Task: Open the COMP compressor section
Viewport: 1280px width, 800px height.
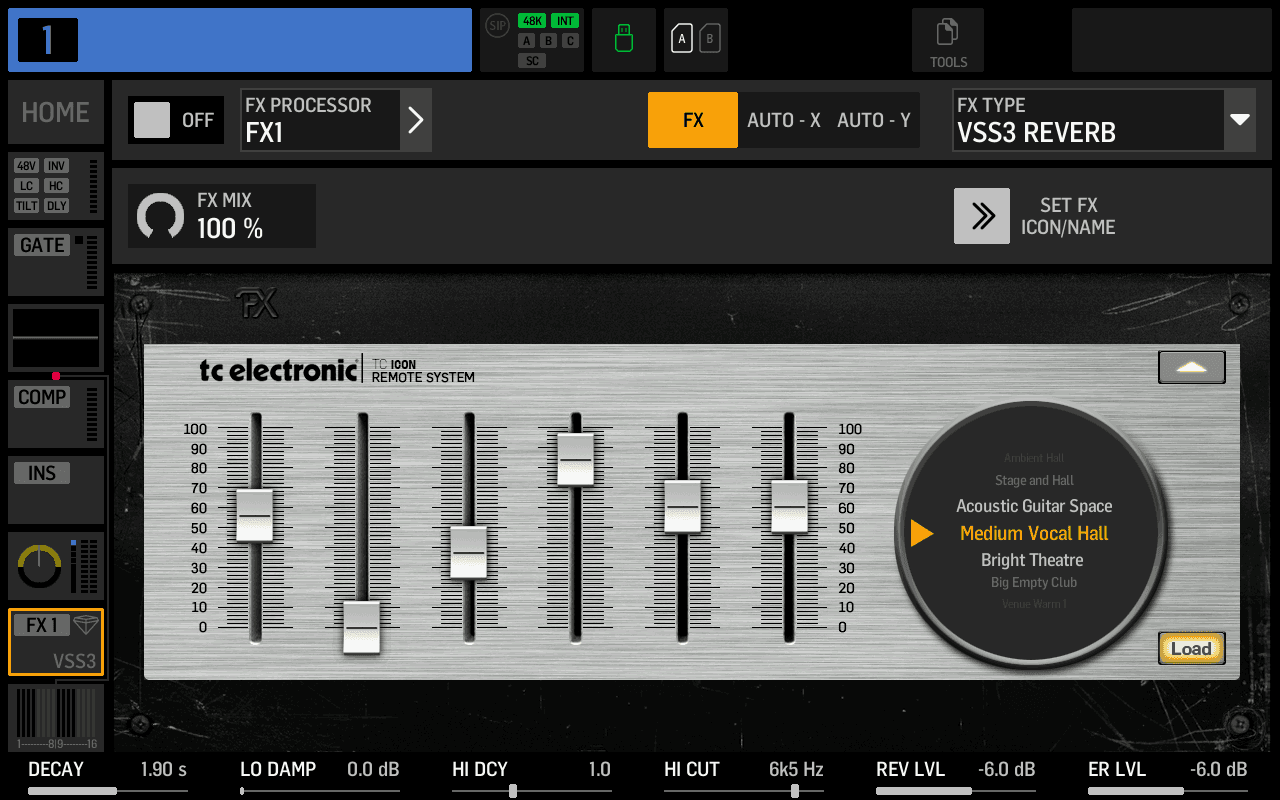Action: [x=56, y=414]
